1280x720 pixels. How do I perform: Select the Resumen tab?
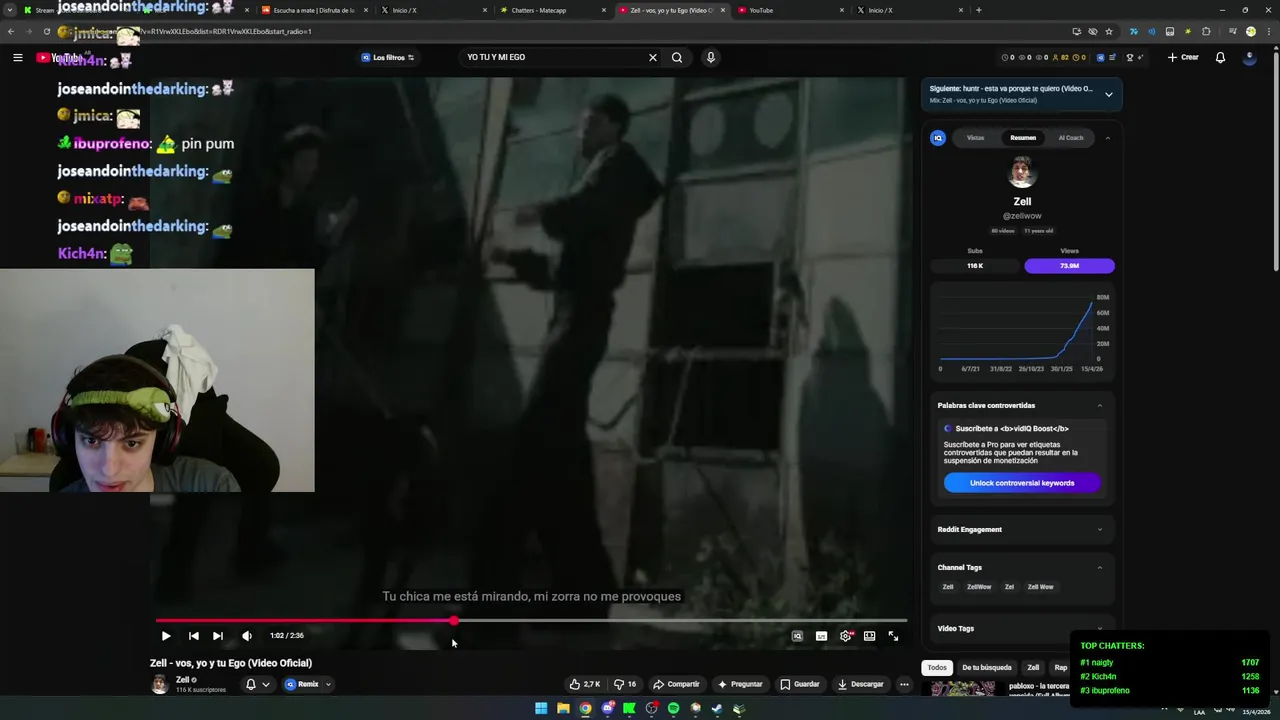point(1022,138)
